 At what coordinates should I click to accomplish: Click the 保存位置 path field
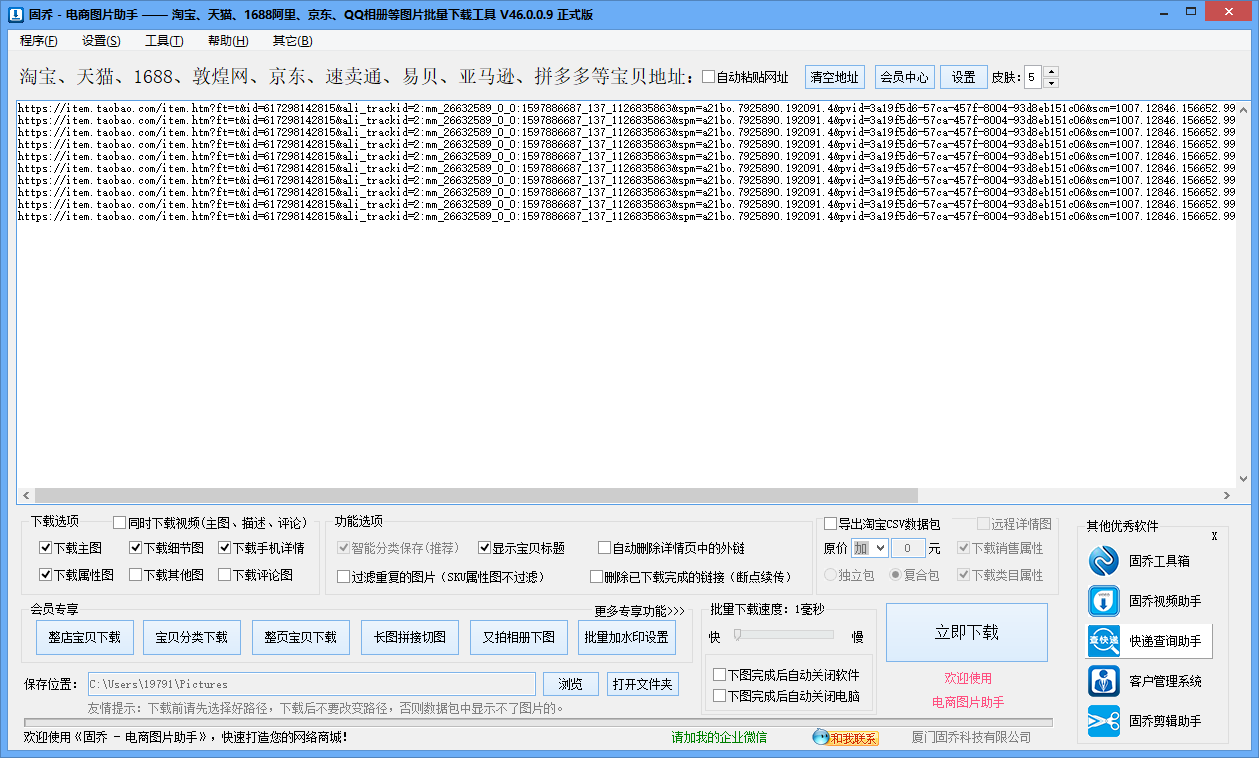[312, 684]
